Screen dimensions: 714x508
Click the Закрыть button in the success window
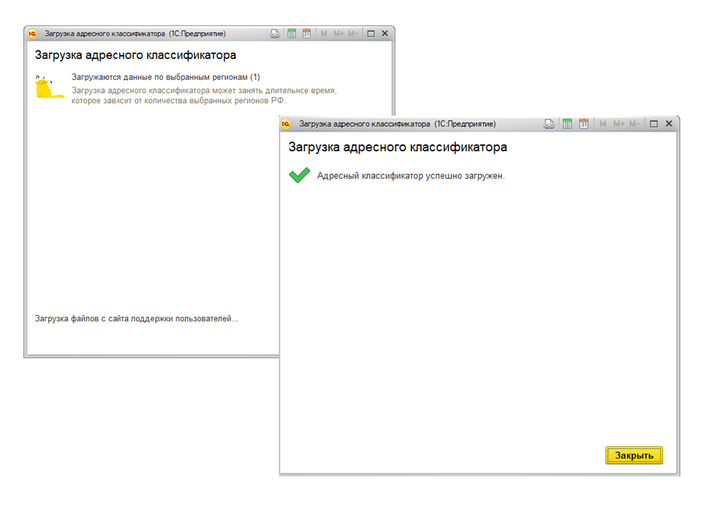[x=634, y=455]
